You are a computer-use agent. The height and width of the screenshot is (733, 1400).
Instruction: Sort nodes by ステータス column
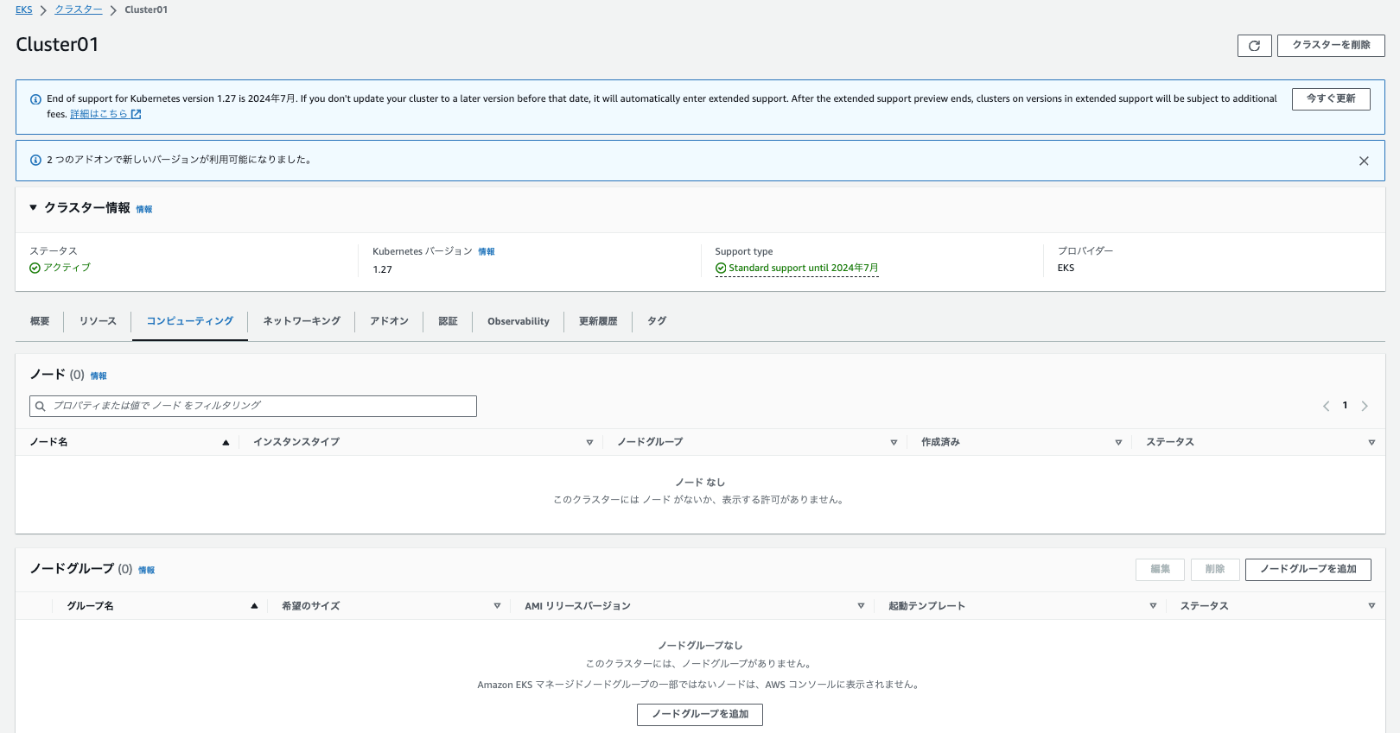(1372, 442)
